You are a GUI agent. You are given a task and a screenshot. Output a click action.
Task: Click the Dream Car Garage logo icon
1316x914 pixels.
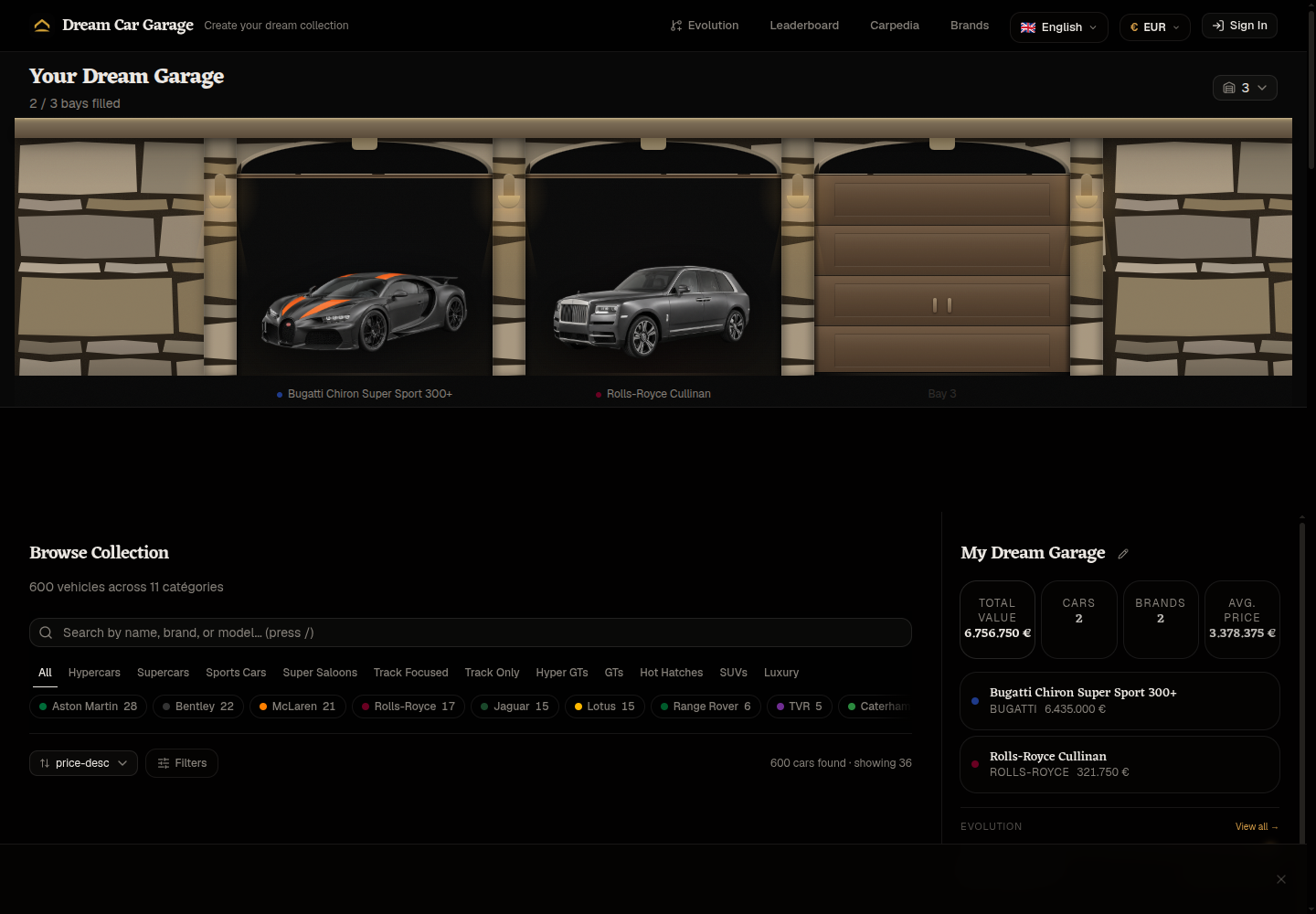pyautogui.click(x=42, y=26)
